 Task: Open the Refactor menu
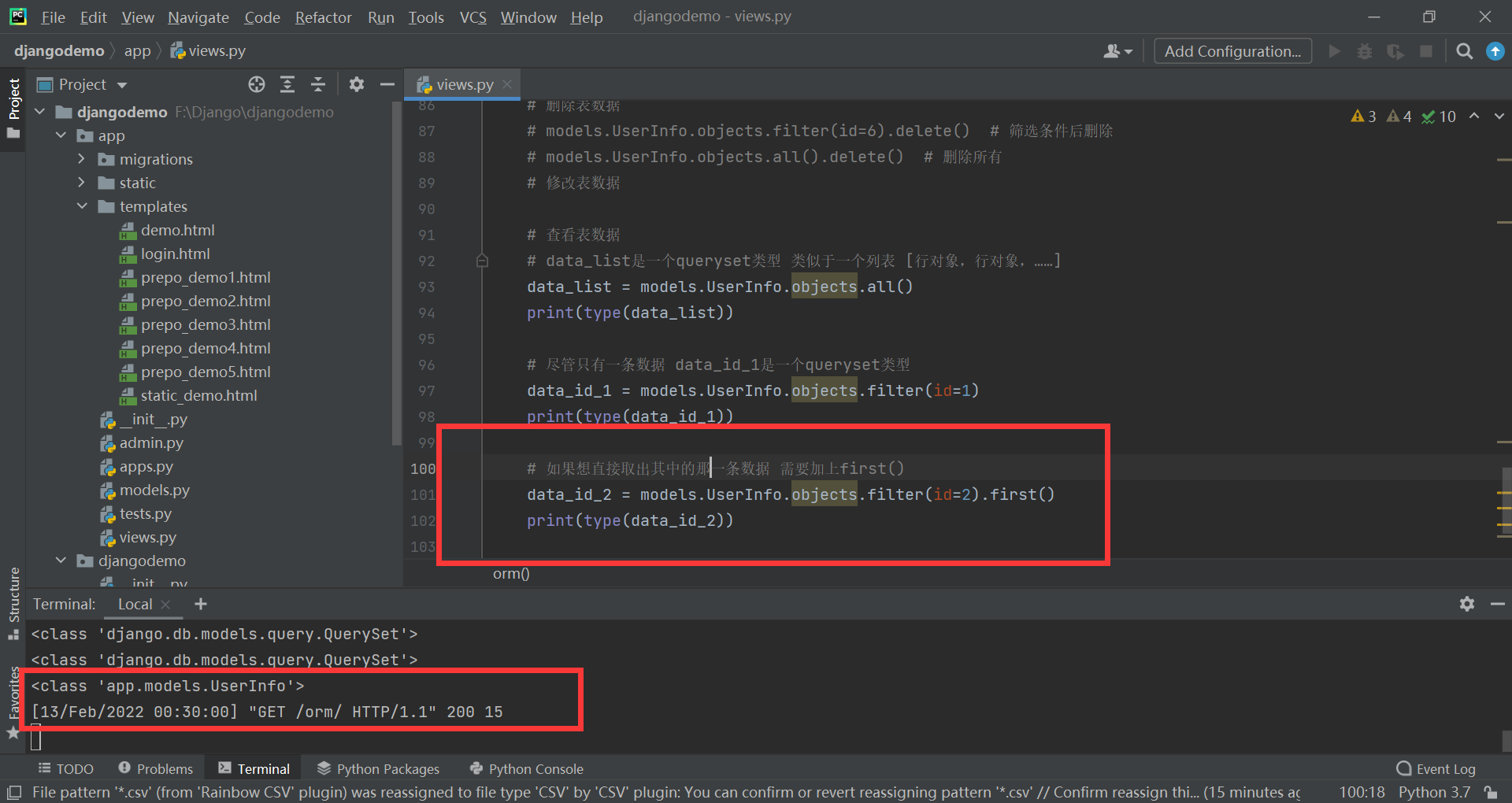pos(323,17)
